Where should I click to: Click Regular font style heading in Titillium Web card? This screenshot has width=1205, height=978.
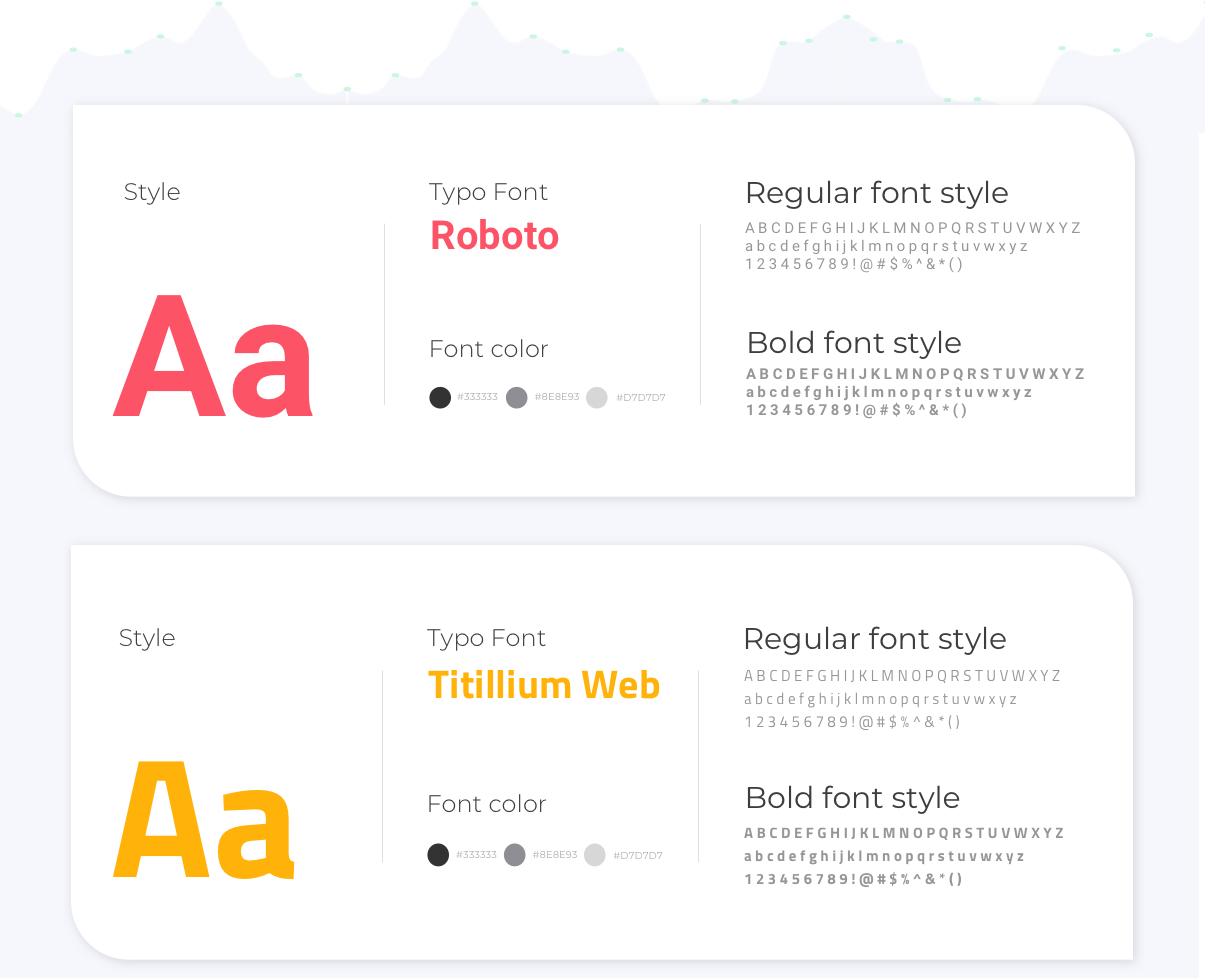tap(875, 639)
